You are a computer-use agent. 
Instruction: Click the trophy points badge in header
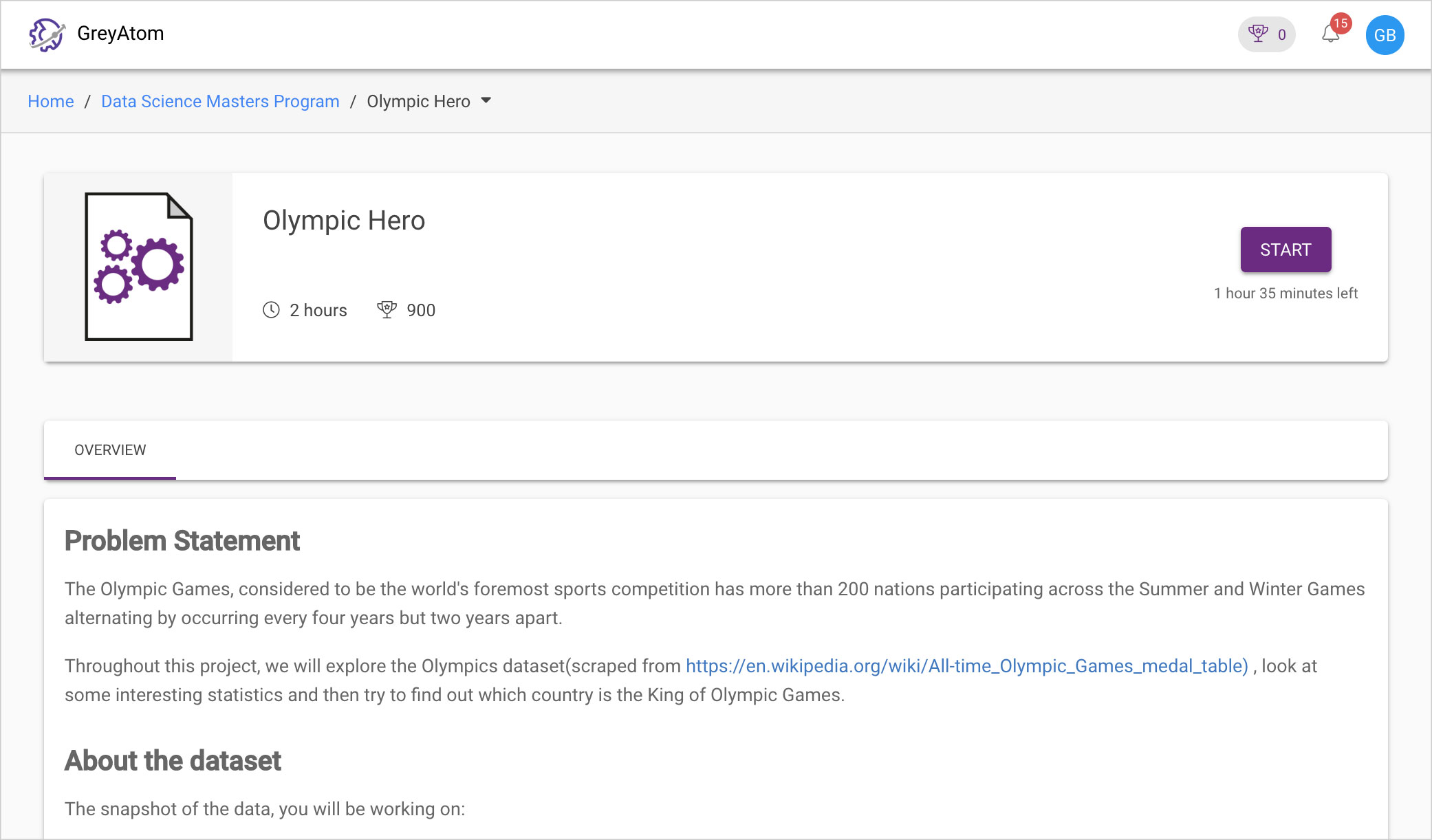[x=1267, y=34]
